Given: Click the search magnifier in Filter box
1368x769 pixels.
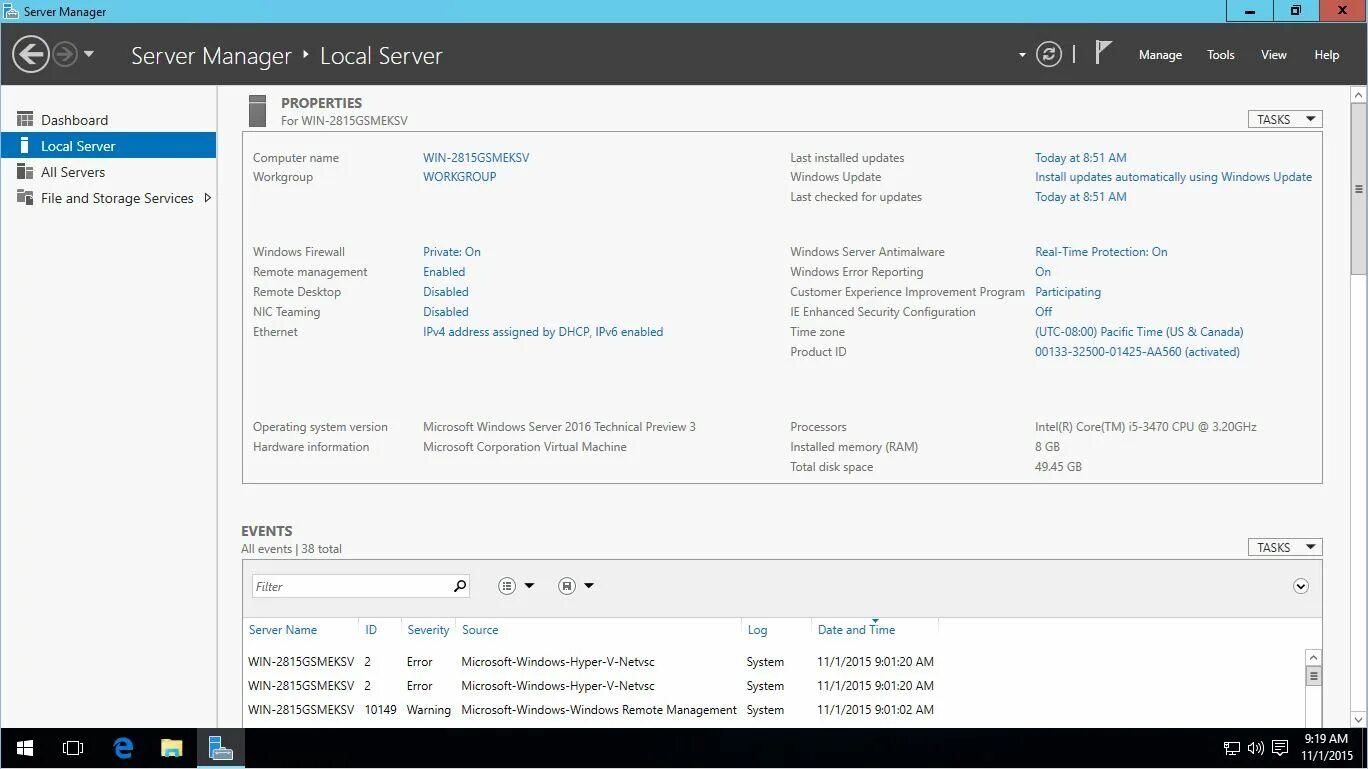Looking at the screenshot, I should point(460,586).
